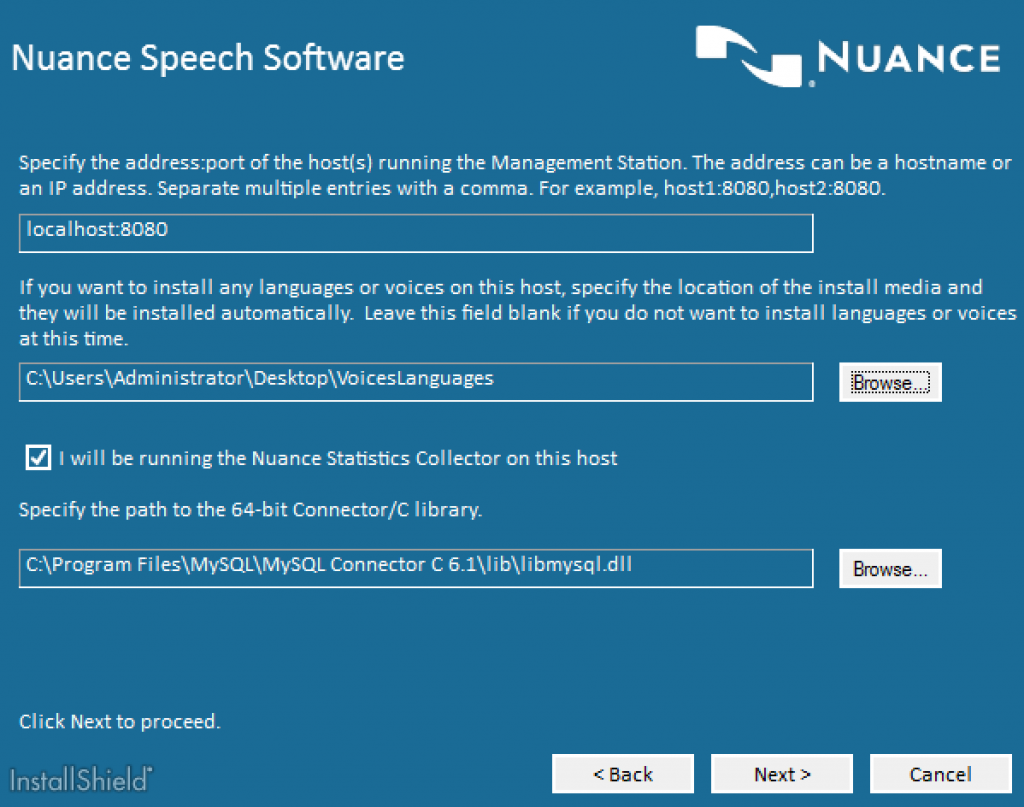Viewport: 1024px width, 807px height.
Task: Click inside the install media path field
Action: (x=415, y=381)
